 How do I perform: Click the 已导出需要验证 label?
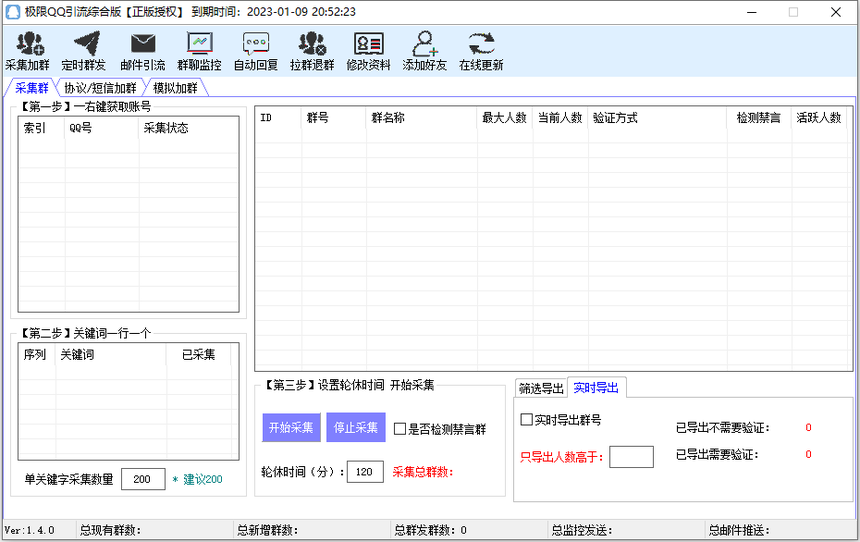[717, 455]
